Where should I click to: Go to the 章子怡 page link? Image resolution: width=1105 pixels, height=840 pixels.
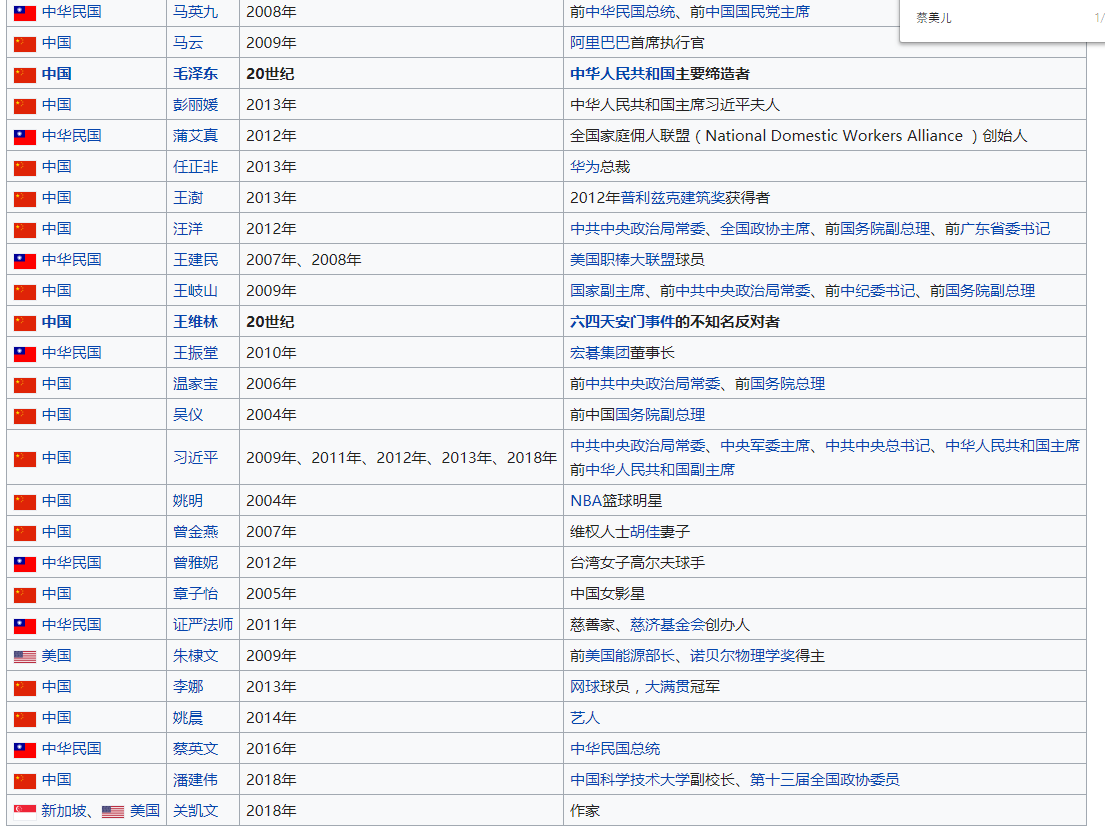click(195, 594)
